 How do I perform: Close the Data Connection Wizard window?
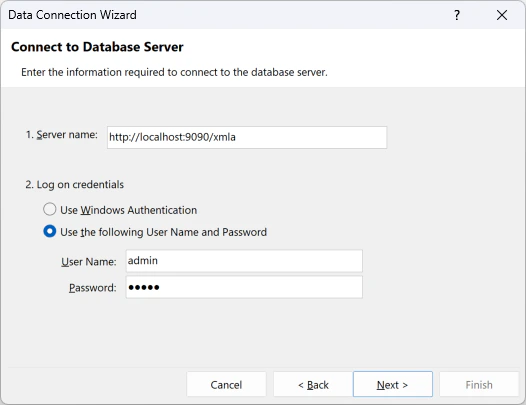502,15
